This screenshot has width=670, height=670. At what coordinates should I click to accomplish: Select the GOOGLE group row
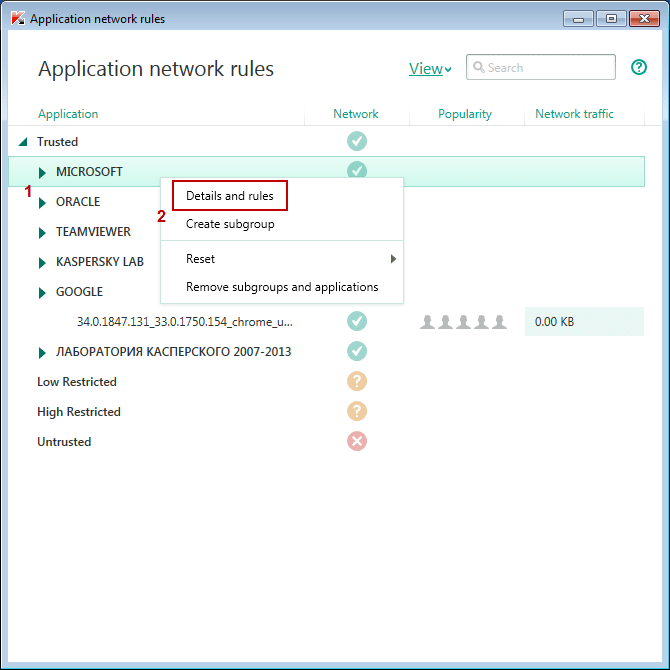(x=79, y=292)
